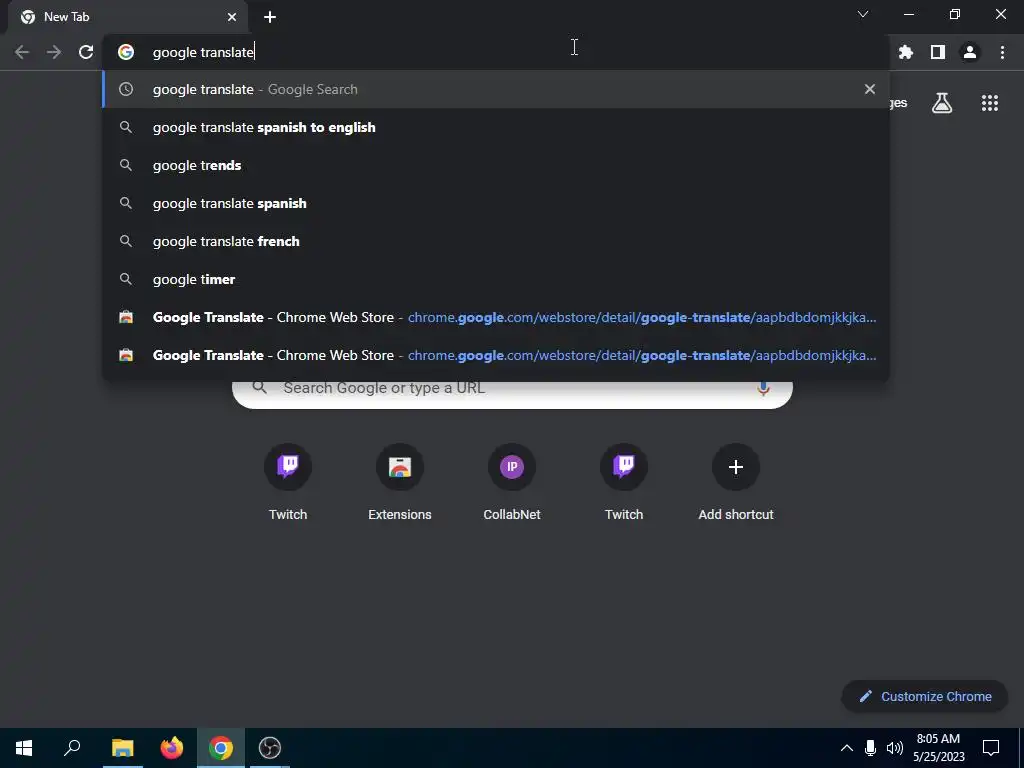Choose 'google translate french' suggestion
This screenshot has width=1024, height=768.
click(496, 241)
